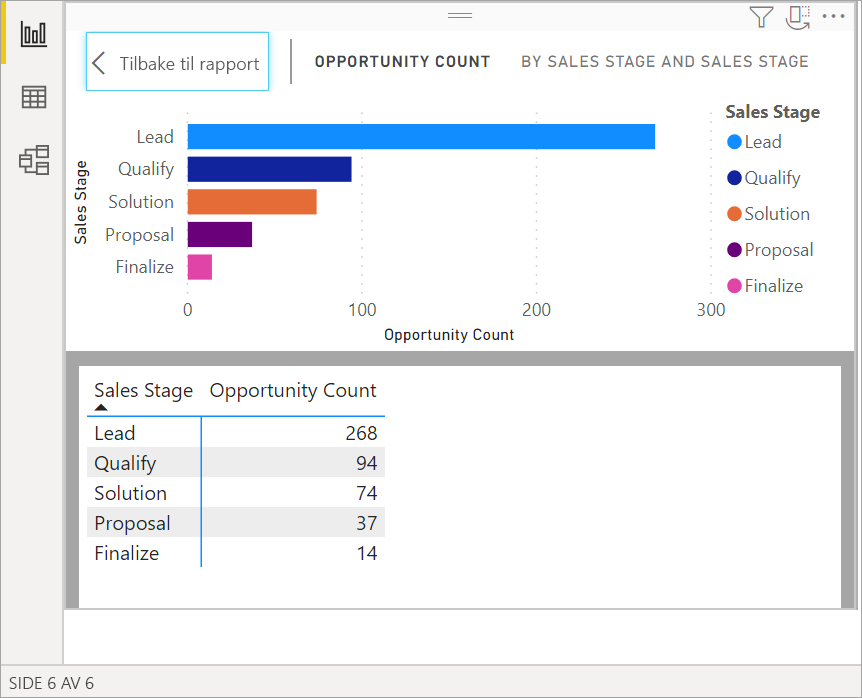Click the Lead y-axis category label
Screen dimensions: 862x698
pyautogui.click(x=155, y=136)
